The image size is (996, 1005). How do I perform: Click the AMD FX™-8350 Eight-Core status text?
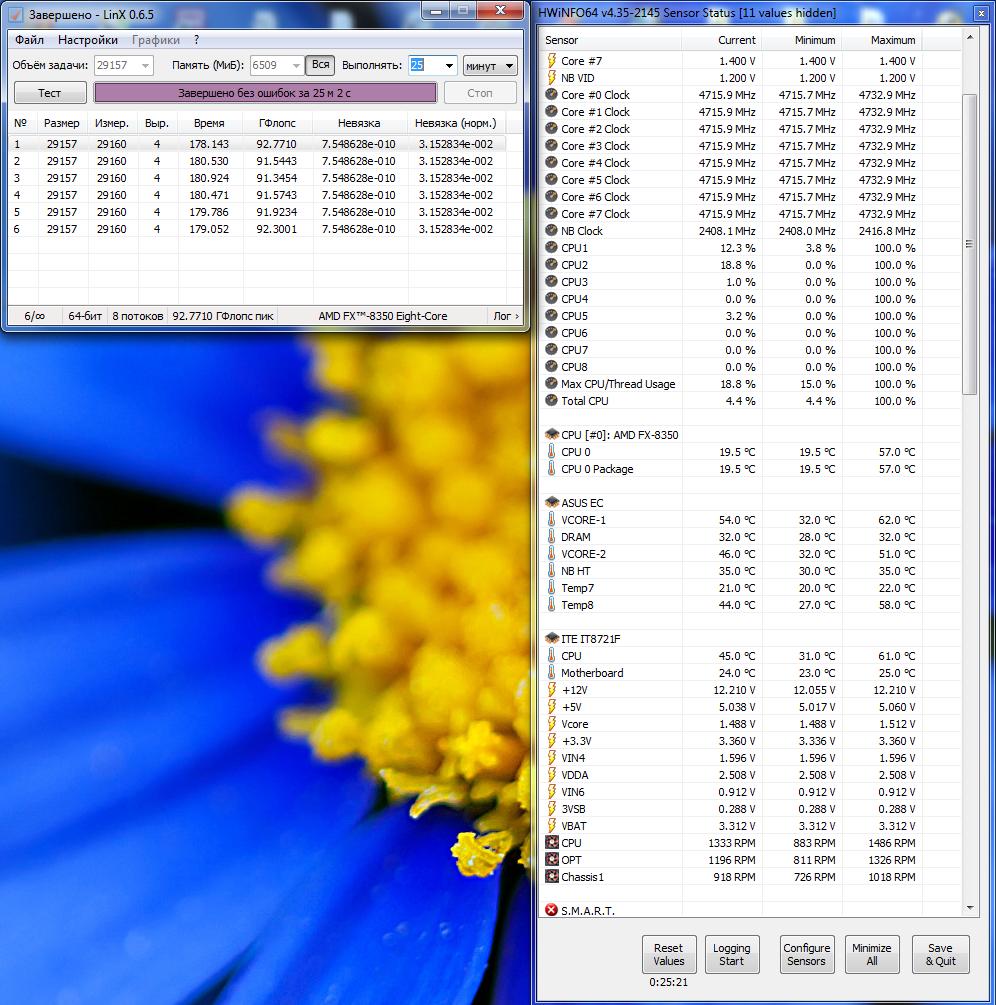click(383, 316)
